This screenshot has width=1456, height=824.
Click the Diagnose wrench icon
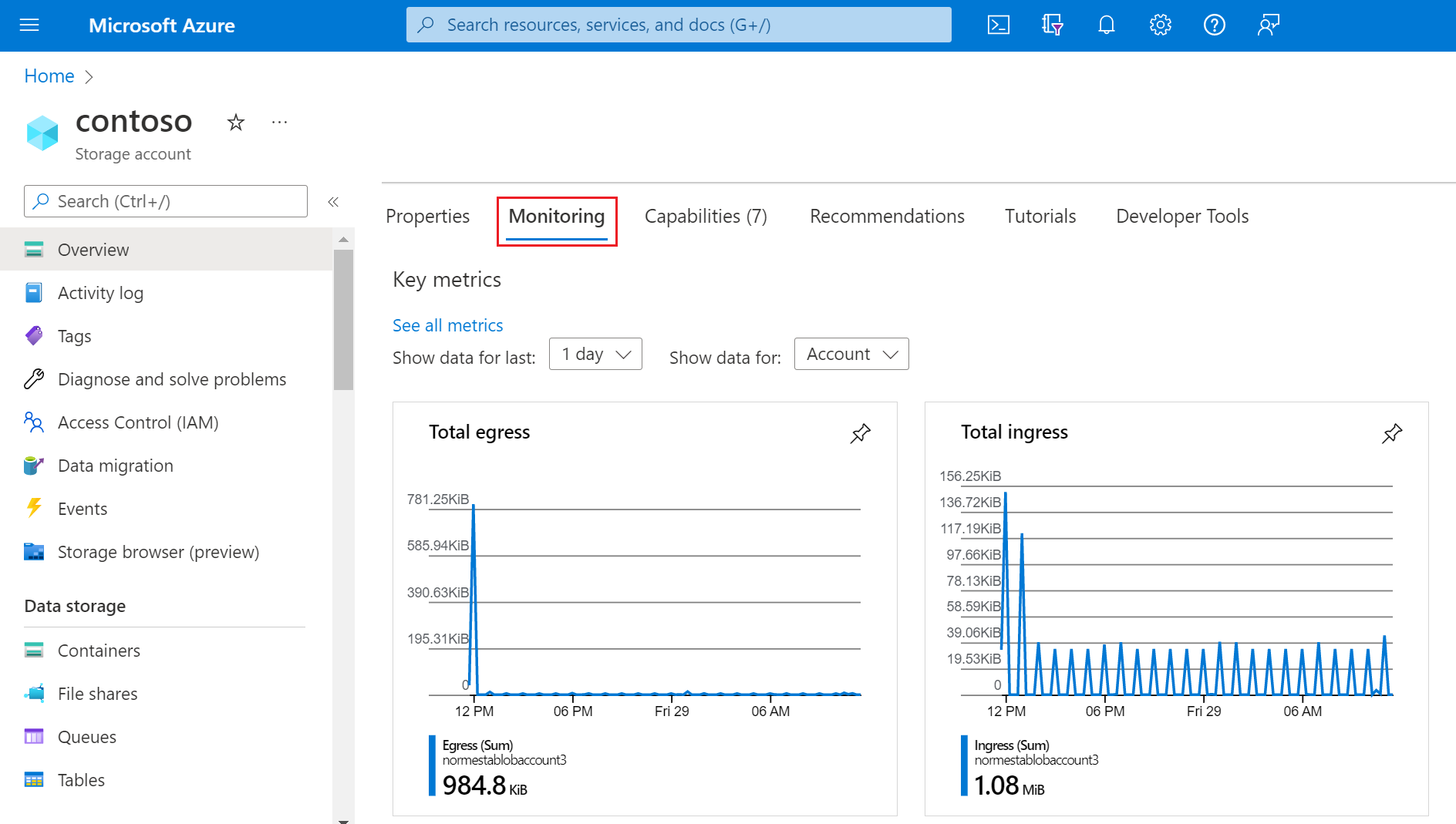pyautogui.click(x=34, y=378)
